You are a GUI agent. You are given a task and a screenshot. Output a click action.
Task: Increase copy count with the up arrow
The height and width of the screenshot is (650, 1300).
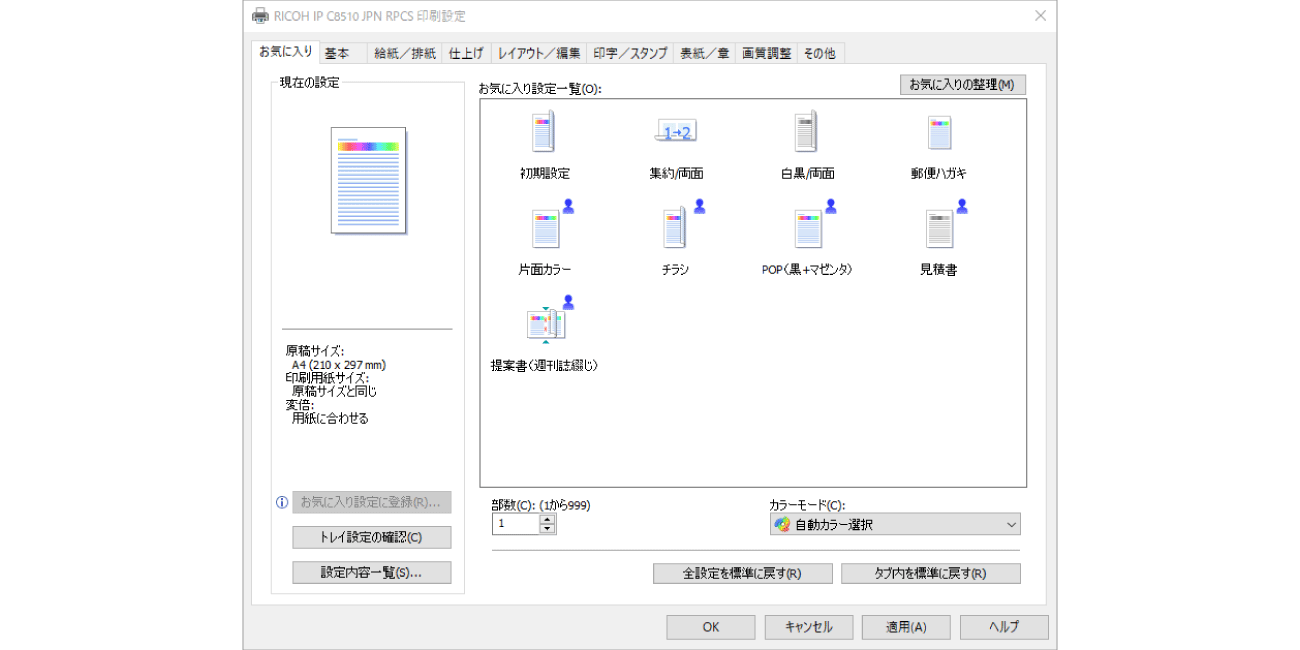[x=547, y=519]
